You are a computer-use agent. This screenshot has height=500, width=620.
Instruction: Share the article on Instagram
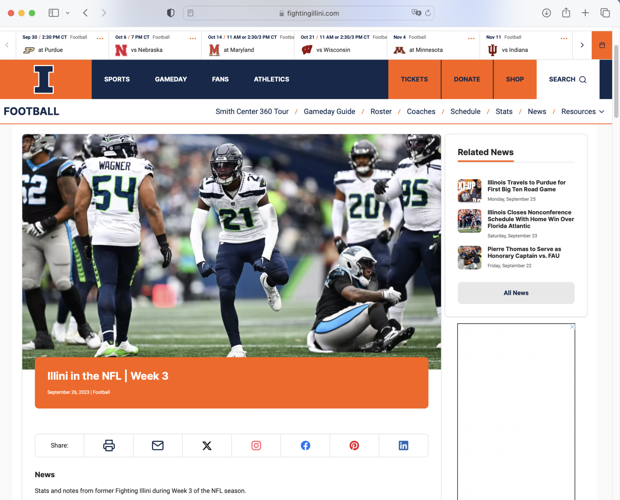click(x=256, y=445)
